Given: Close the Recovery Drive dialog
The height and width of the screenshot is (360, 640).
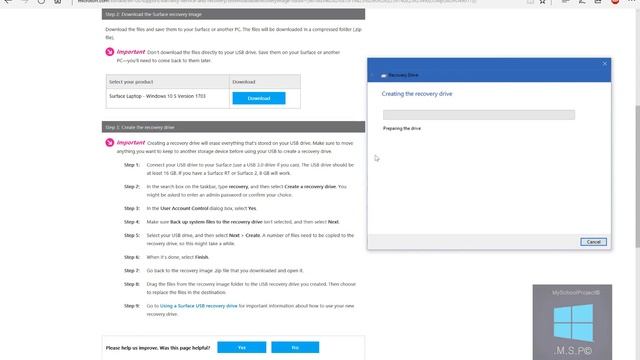Looking at the screenshot, I should coord(604,63).
